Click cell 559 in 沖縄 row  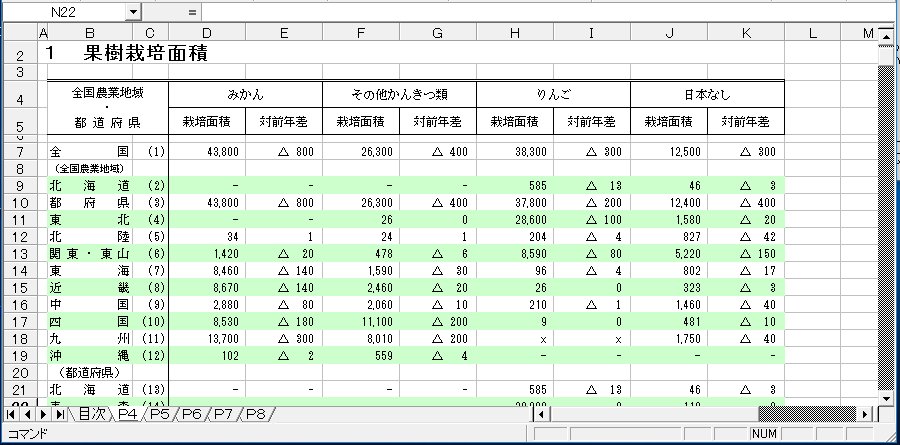(x=361, y=356)
